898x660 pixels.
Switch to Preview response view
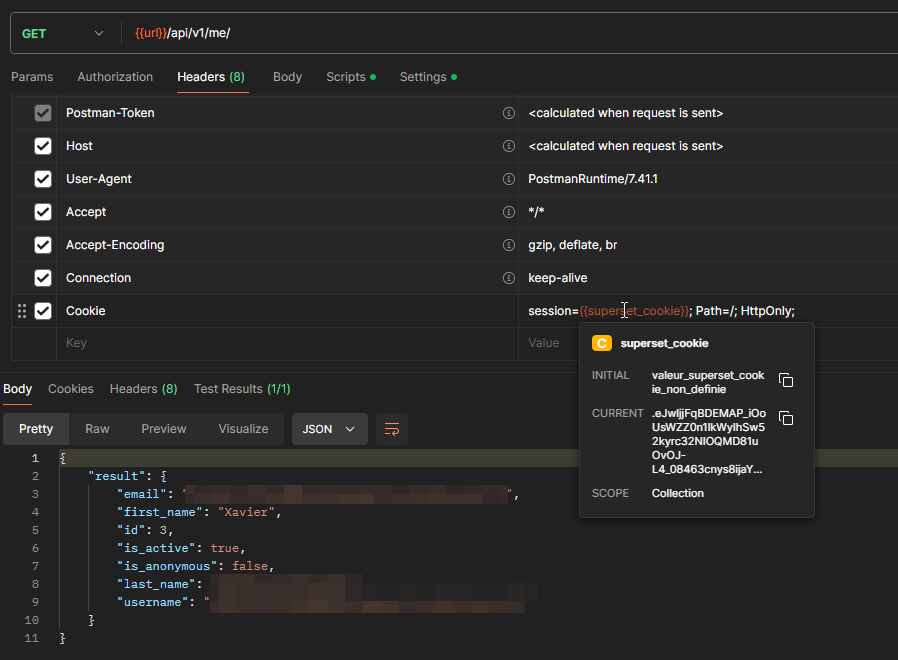164,429
